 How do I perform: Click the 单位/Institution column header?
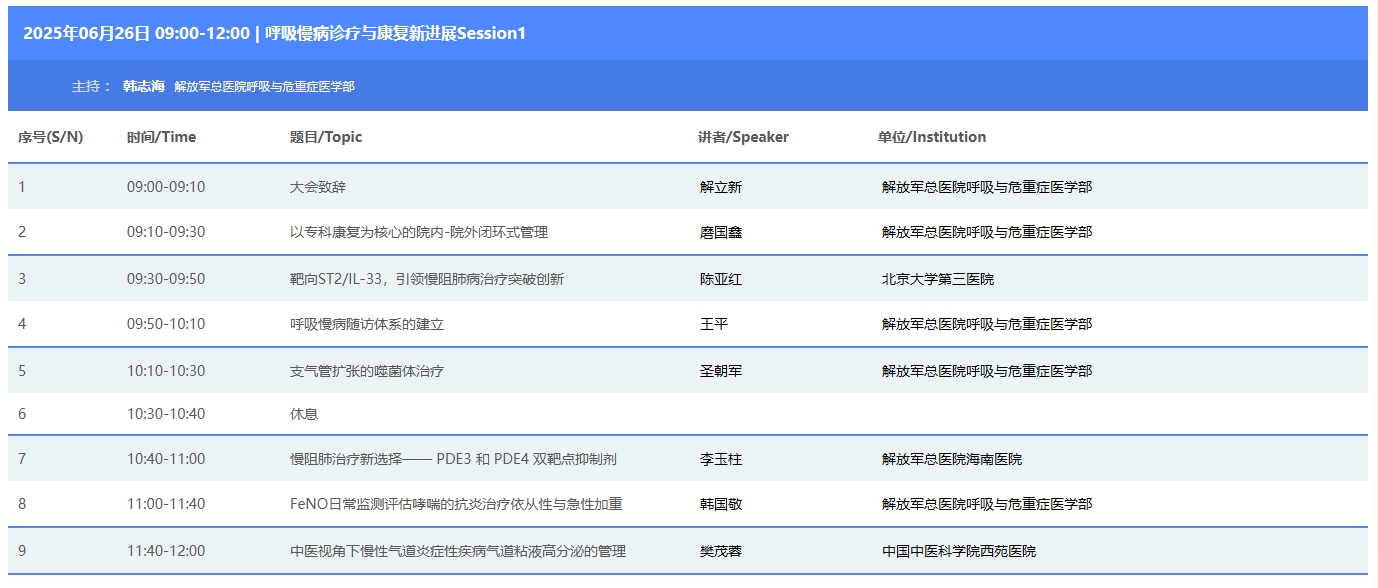[x=932, y=137]
